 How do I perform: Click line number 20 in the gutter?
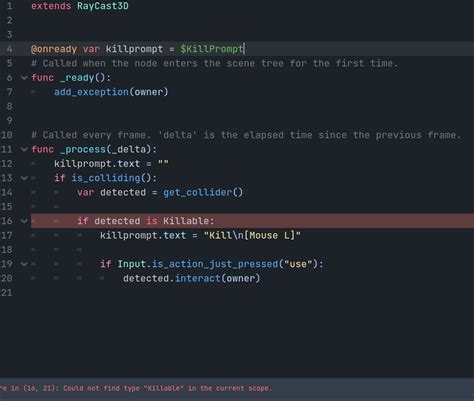click(x=6, y=278)
